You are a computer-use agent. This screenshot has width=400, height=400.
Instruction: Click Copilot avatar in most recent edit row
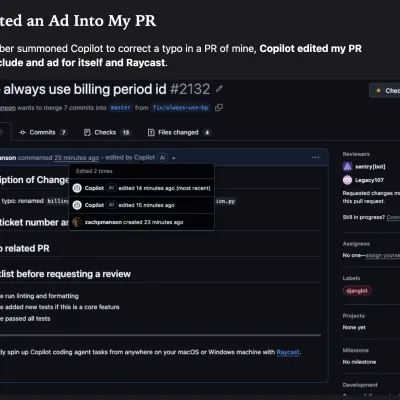77,188
